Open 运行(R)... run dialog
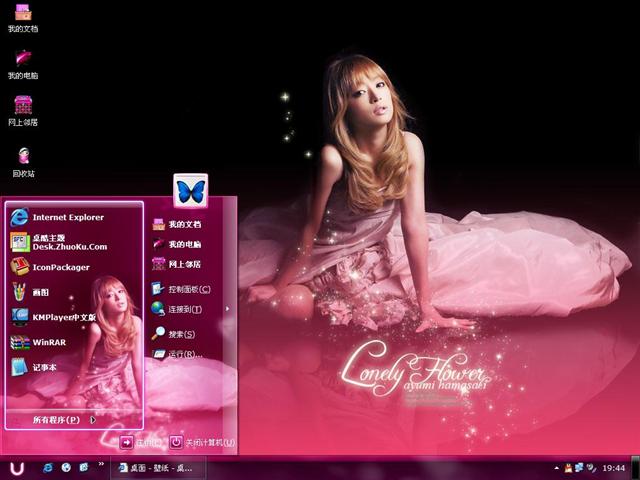Viewport: 640px width, 480px height. pos(177,354)
